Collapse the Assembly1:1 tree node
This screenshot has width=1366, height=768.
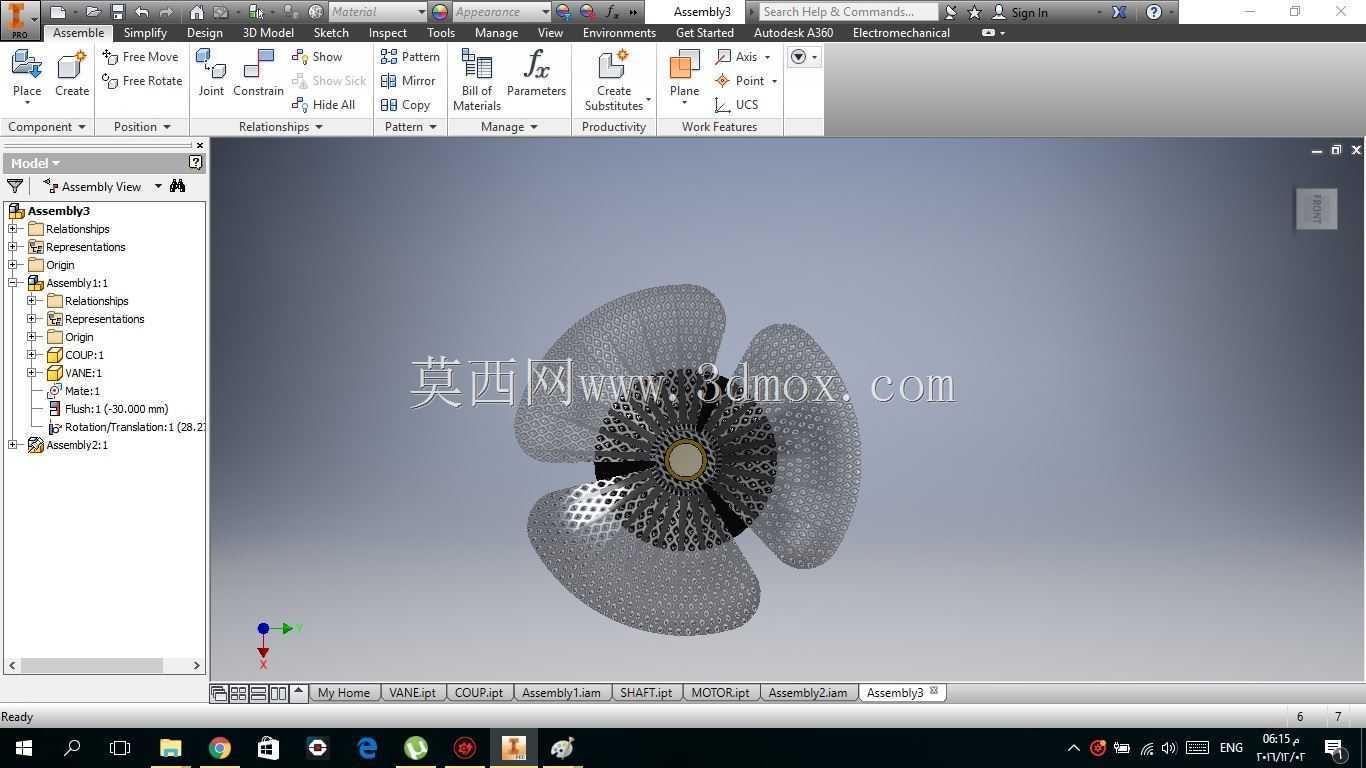coord(13,283)
